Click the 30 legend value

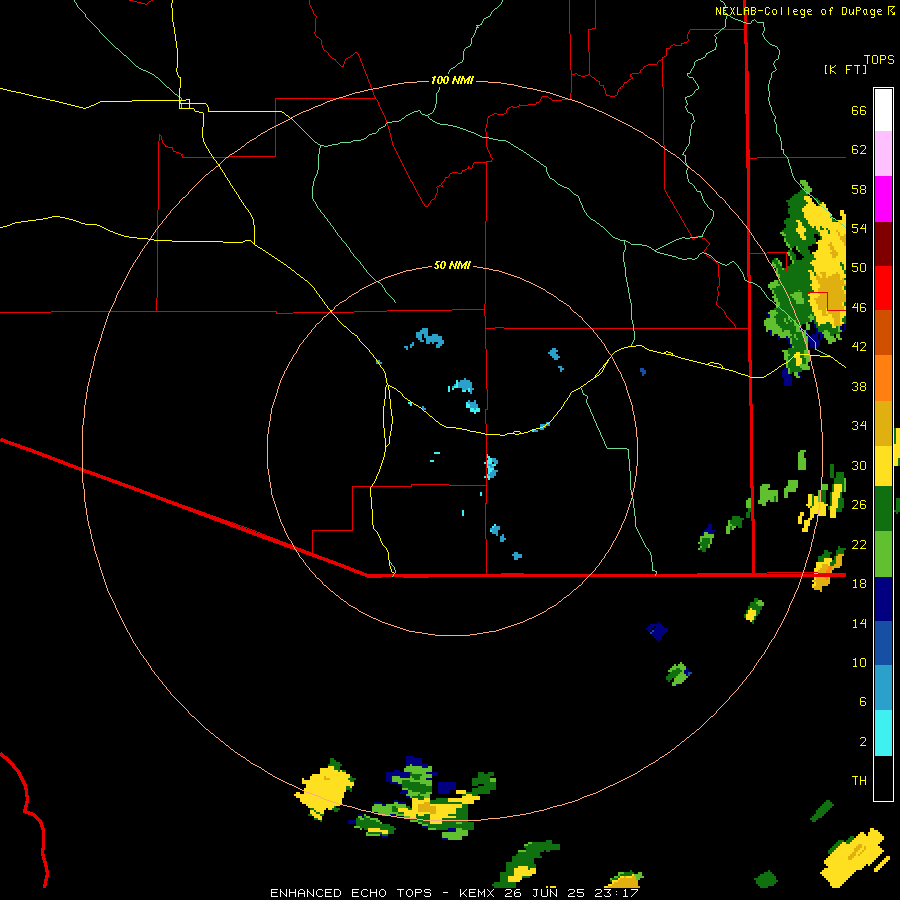pos(859,465)
